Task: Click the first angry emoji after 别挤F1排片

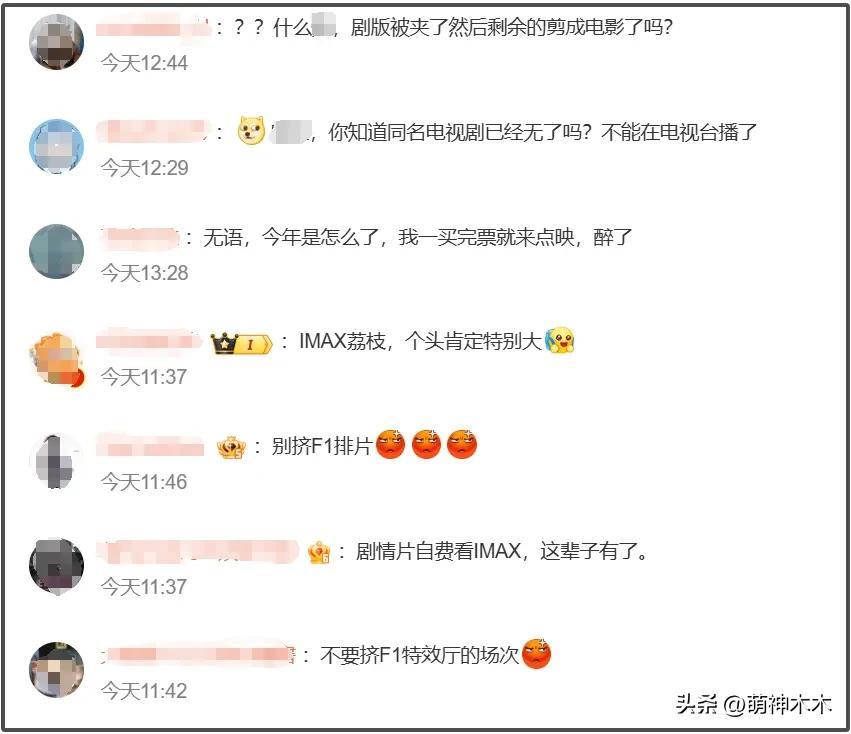Action: 390,444
